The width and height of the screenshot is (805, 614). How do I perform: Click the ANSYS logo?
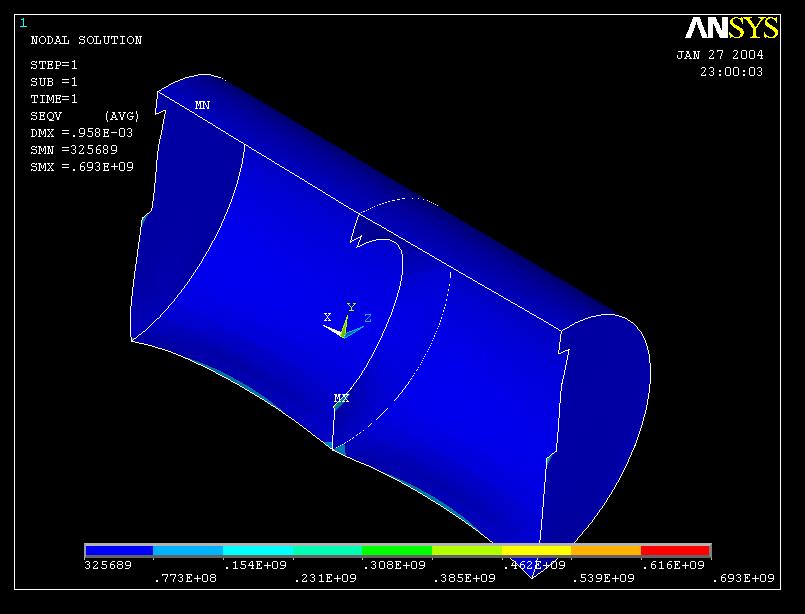coord(732,28)
